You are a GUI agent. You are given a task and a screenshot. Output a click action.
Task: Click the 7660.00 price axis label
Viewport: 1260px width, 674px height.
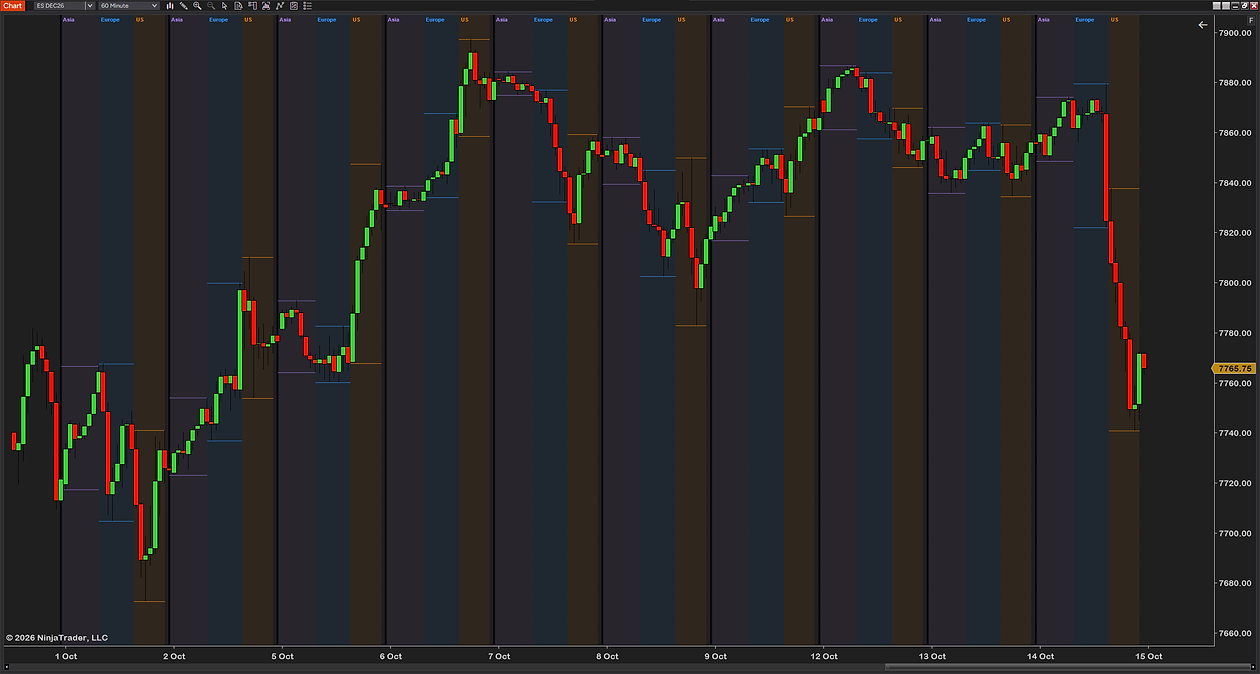click(x=1235, y=633)
